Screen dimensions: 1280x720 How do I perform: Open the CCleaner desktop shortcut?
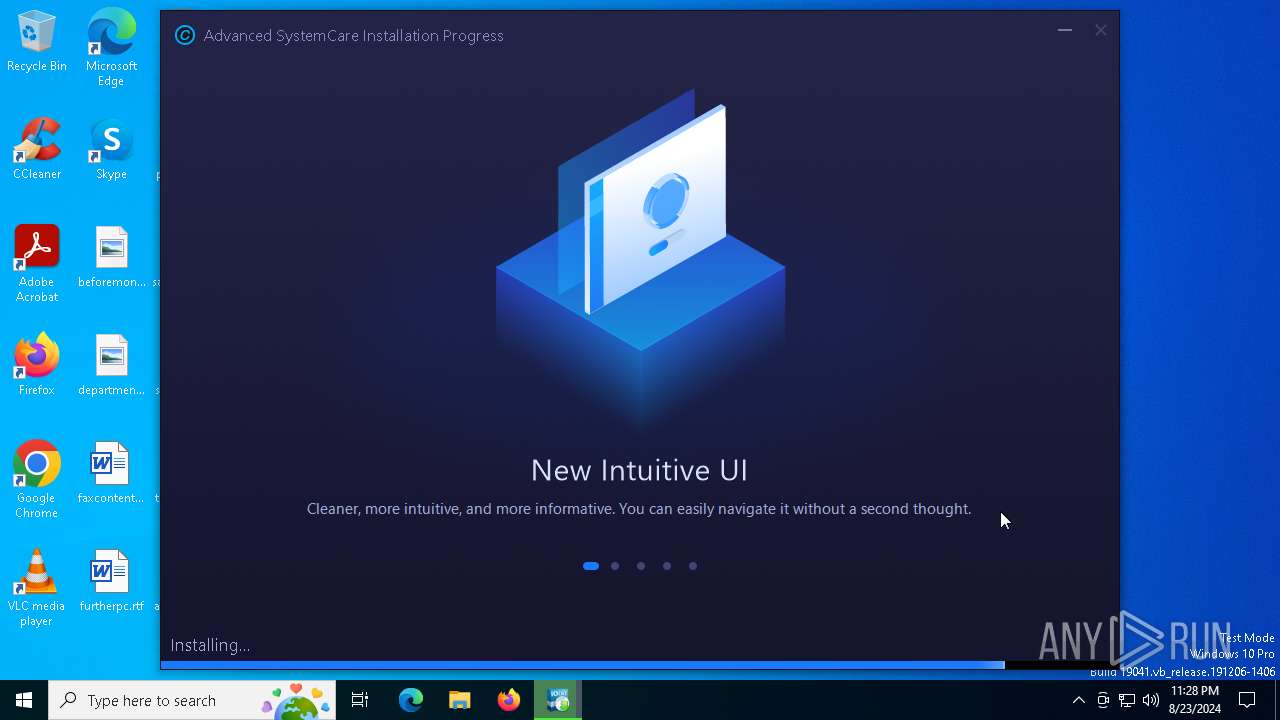pyautogui.click(x=37, y=149)
